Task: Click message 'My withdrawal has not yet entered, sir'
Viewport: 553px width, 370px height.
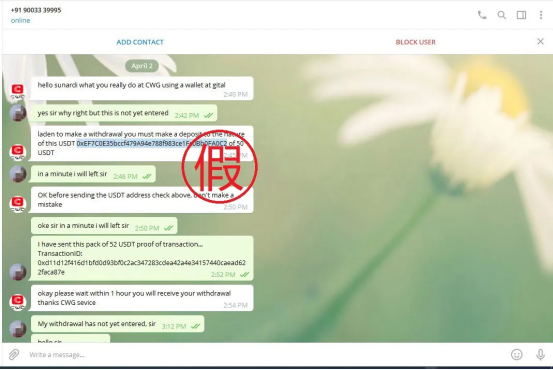Action: click(117, 324)
